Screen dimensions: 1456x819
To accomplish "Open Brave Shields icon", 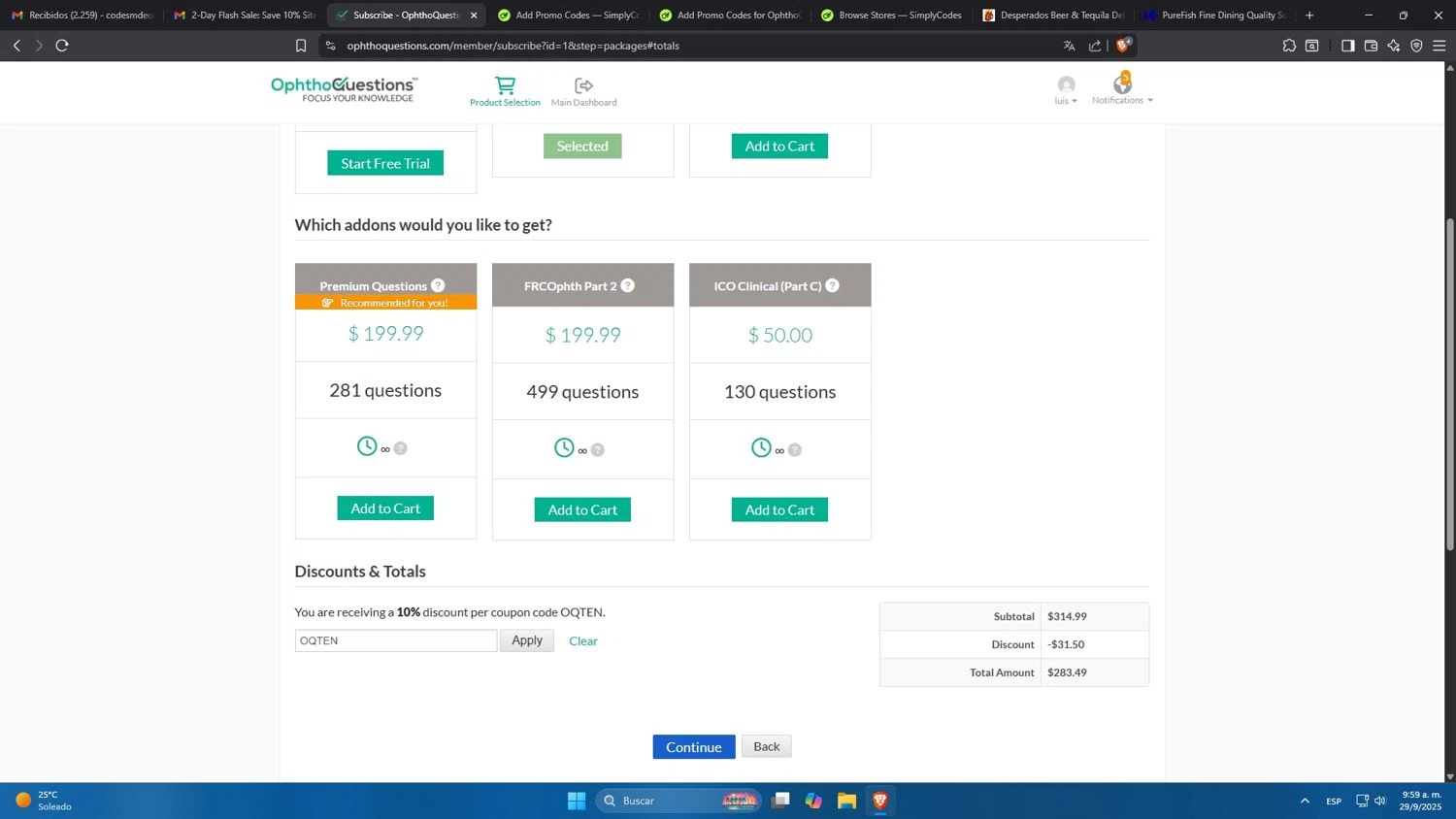I will click(1124, 45).
